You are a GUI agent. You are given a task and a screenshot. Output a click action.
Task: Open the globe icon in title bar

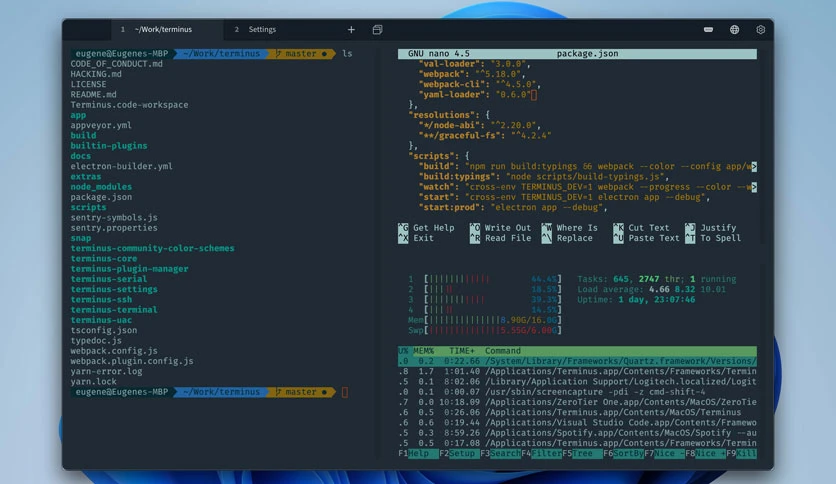click(734, 30)
